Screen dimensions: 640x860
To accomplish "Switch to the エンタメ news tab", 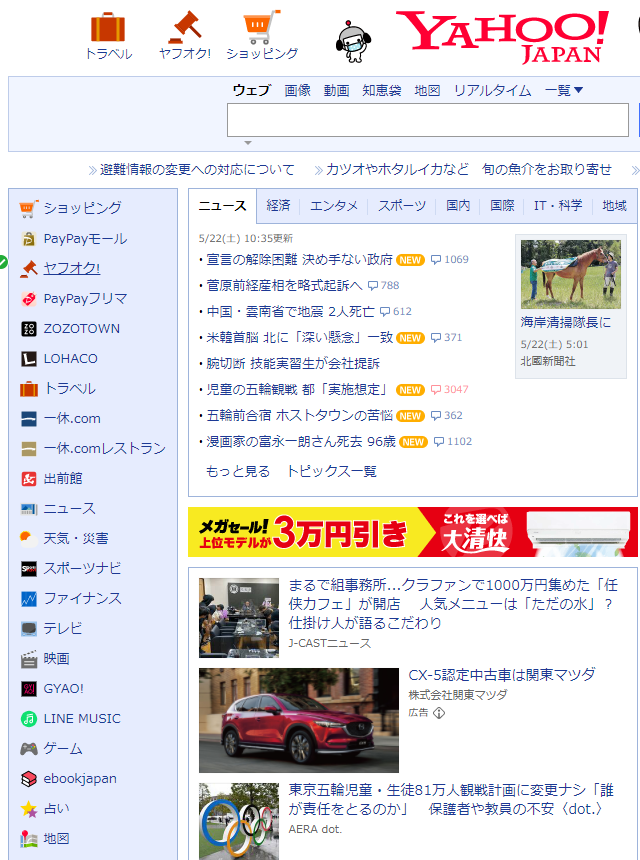I will pos(333,206).
